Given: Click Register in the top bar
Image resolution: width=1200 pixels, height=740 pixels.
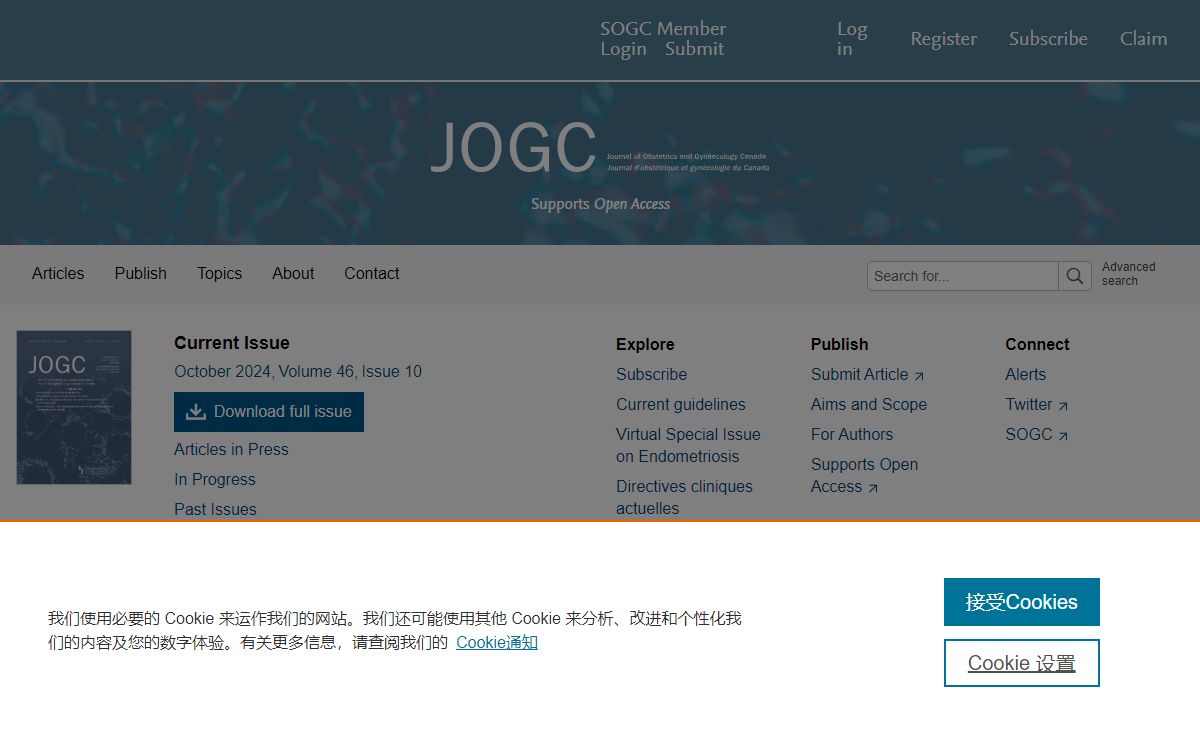Looking at the screenshot, I should click(944, 39).
